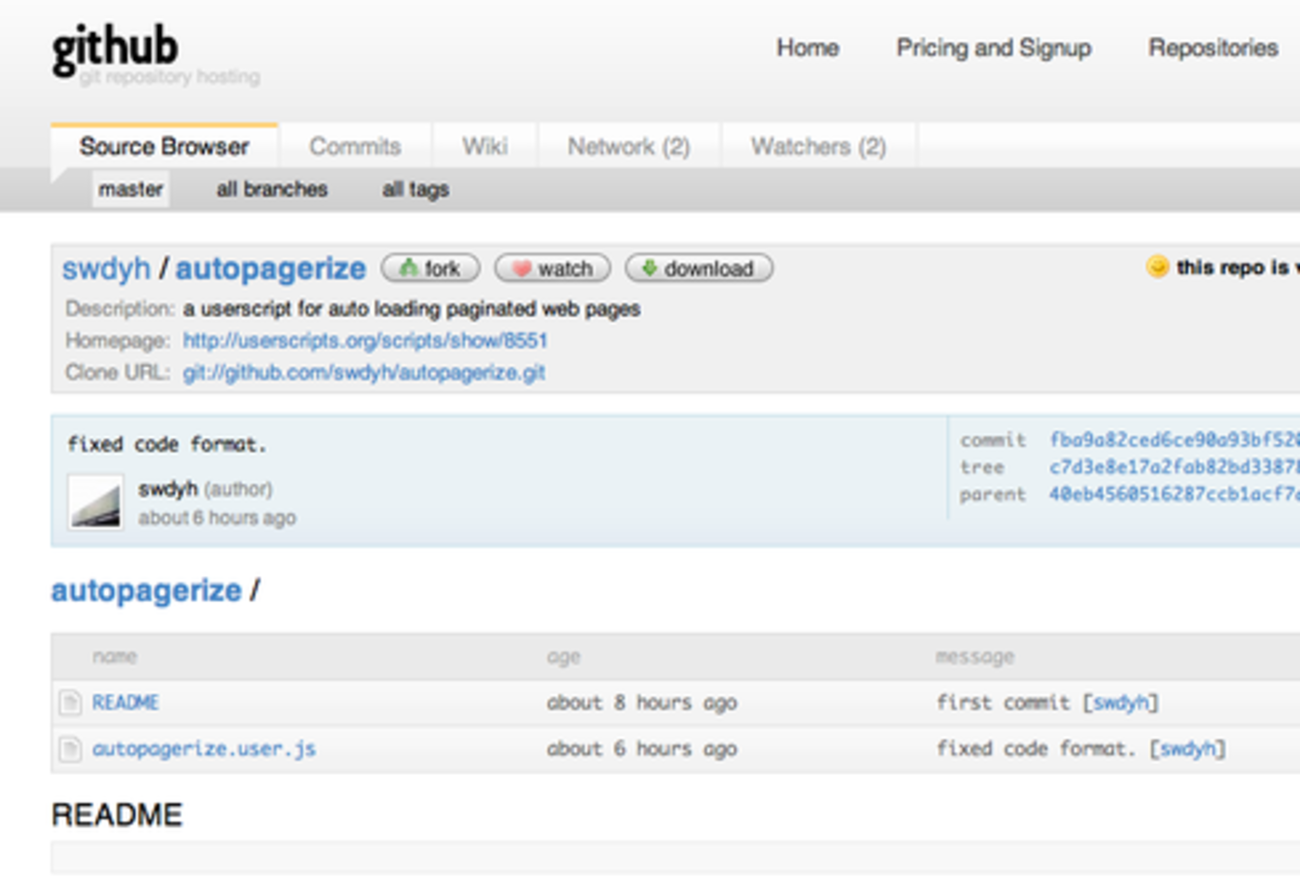Click the GitHub logo
The width and height of the screenshot is (1300, 883).
point(115,50)
